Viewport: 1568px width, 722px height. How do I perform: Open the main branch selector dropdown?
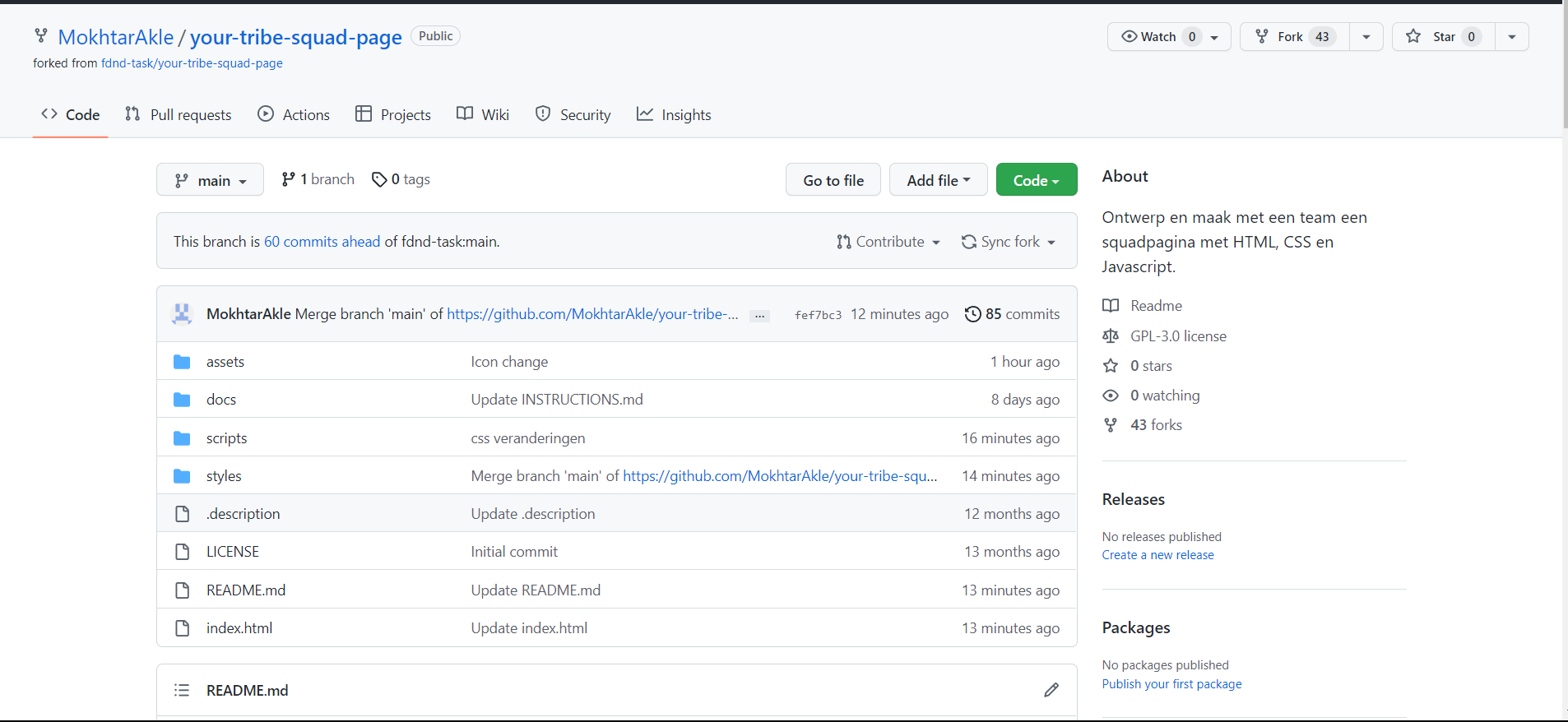[x=210, y=180]
